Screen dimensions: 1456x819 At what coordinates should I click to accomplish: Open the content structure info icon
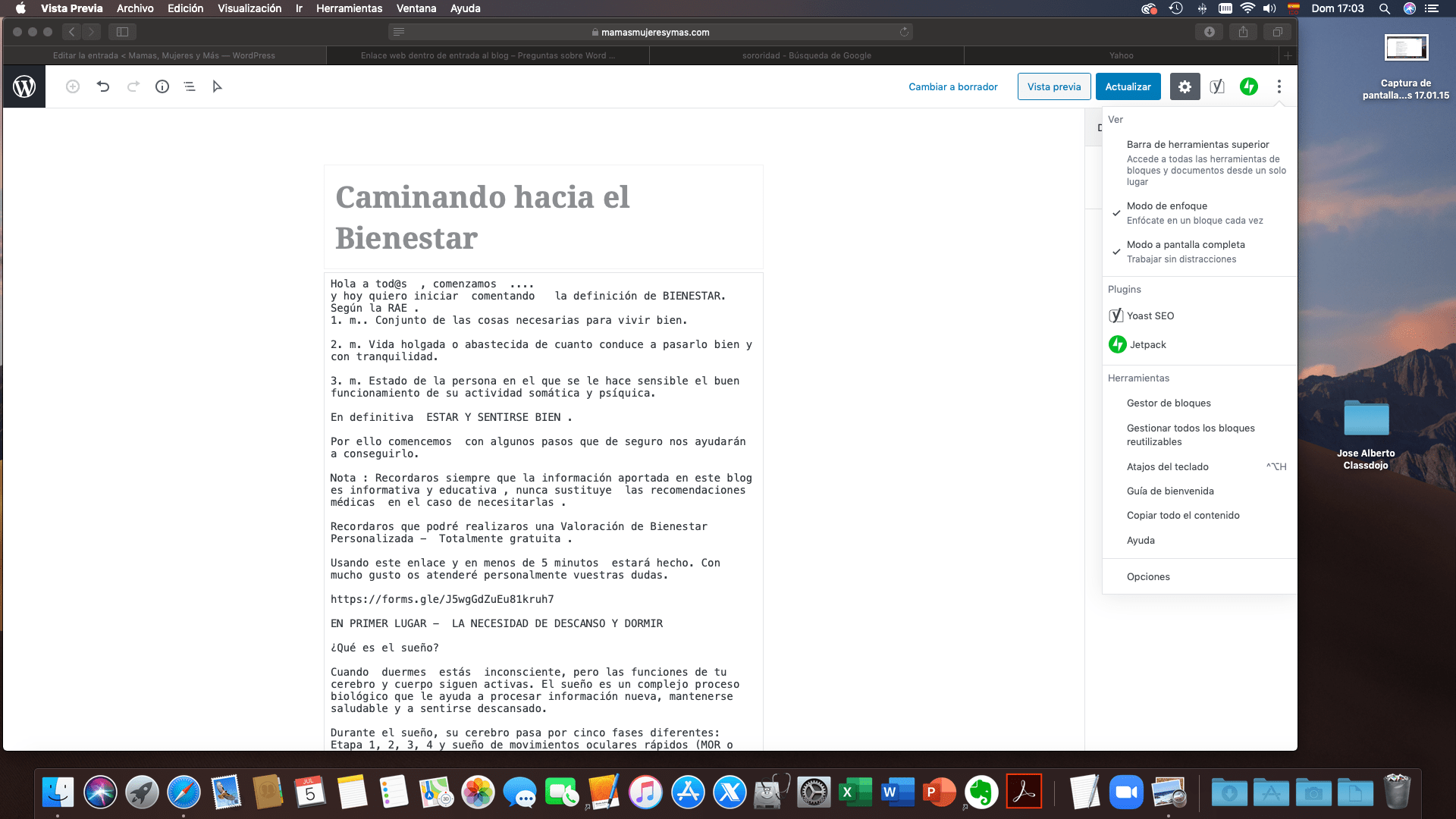[x=162, y=86]
